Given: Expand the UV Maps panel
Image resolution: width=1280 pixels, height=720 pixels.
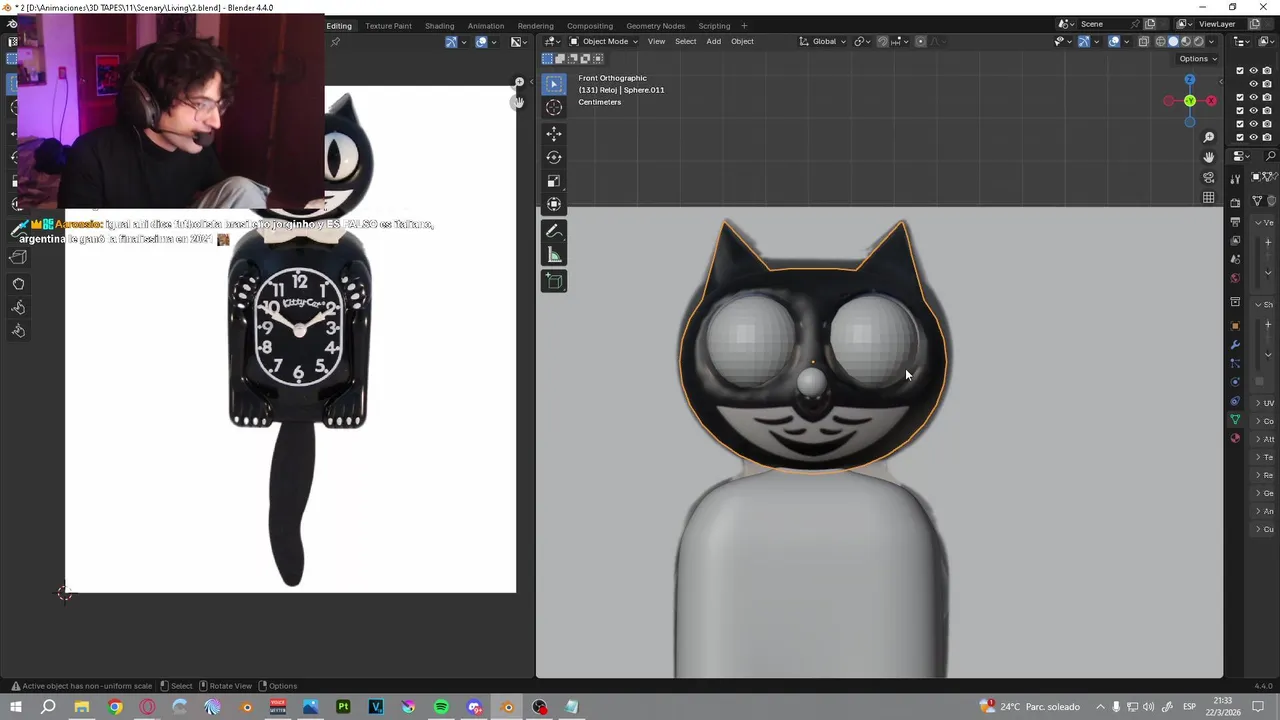Looking at the screenshot, I should [x=1265, y=403].
